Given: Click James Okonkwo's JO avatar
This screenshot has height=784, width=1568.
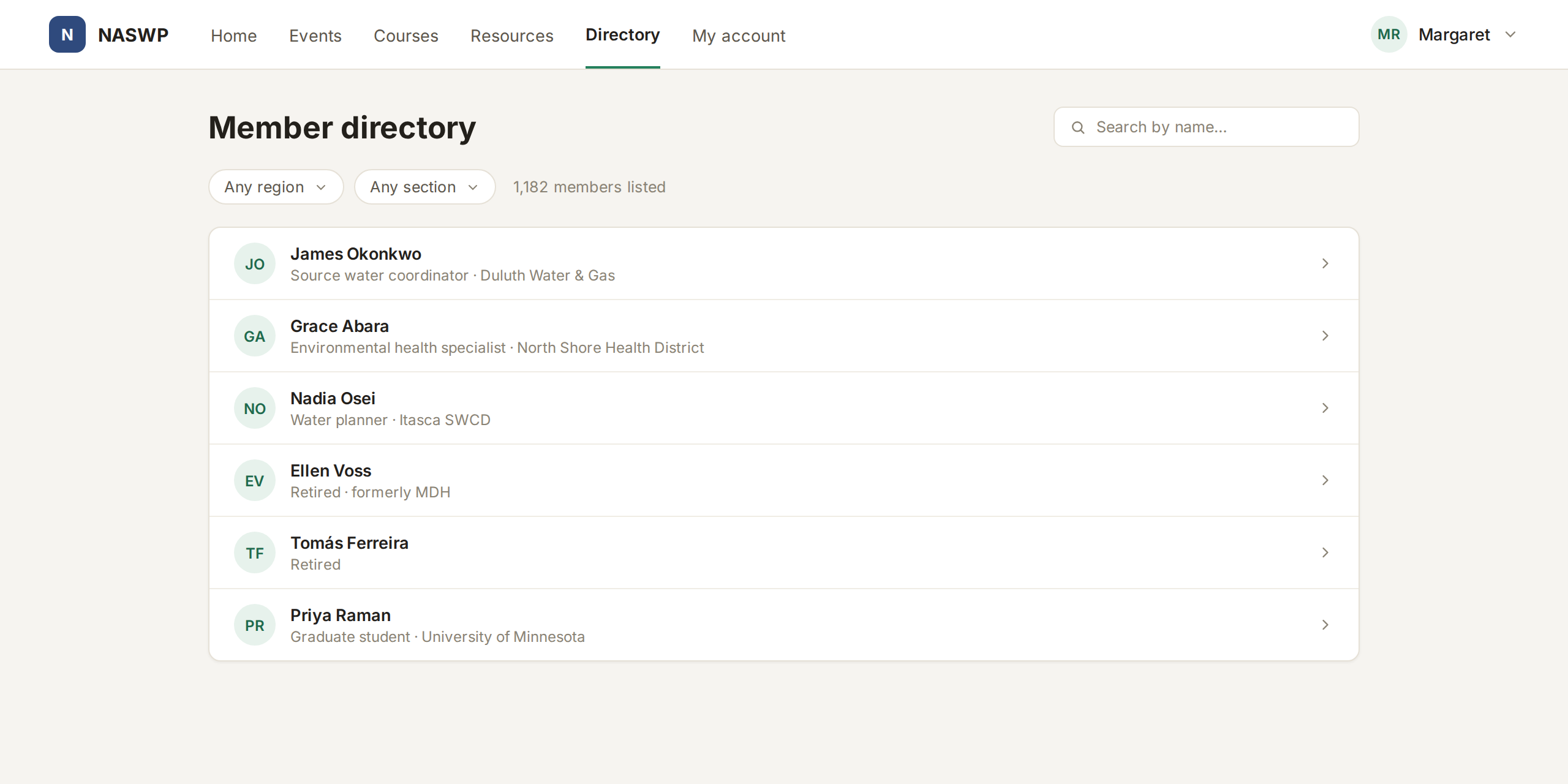Looking at the screenshot, I should point(255,263).
